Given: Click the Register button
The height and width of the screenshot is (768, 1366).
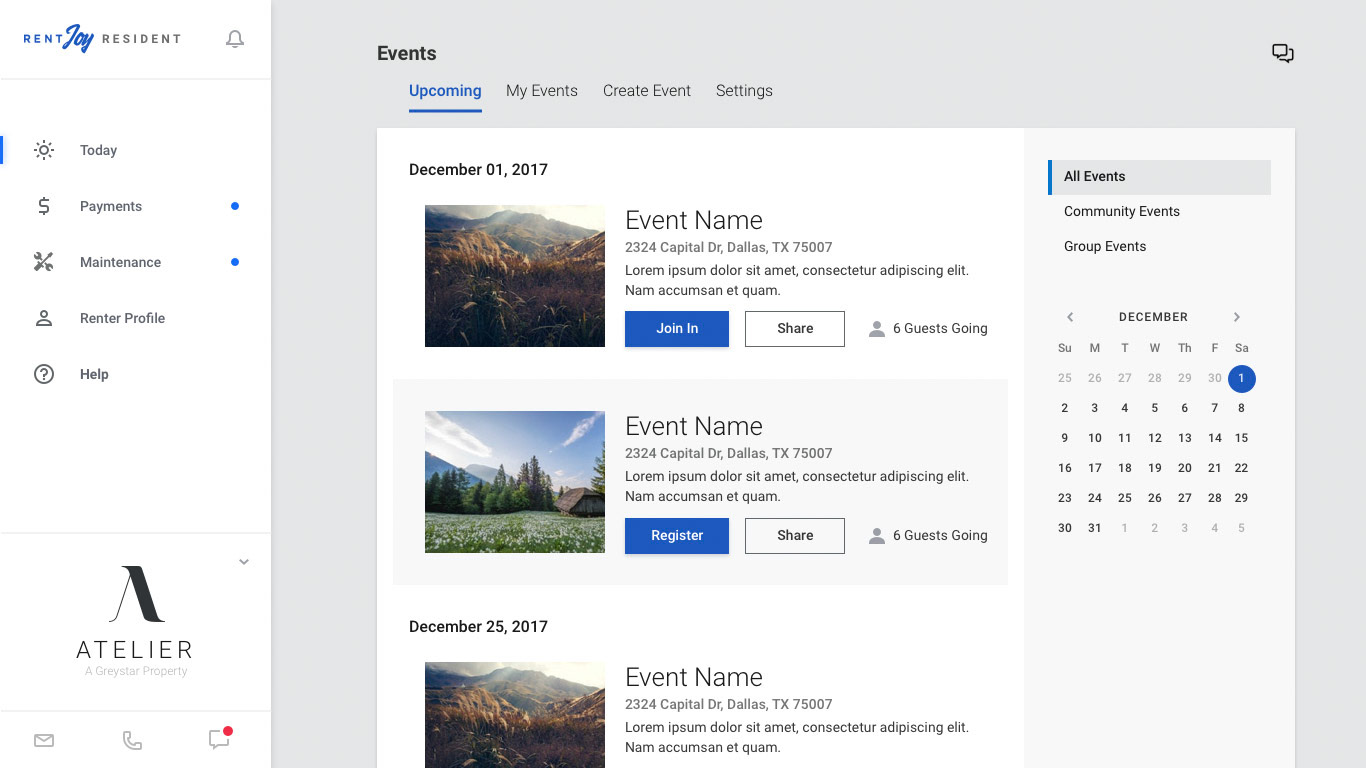Looking at the screenshot, I should [x=677, y=536].
